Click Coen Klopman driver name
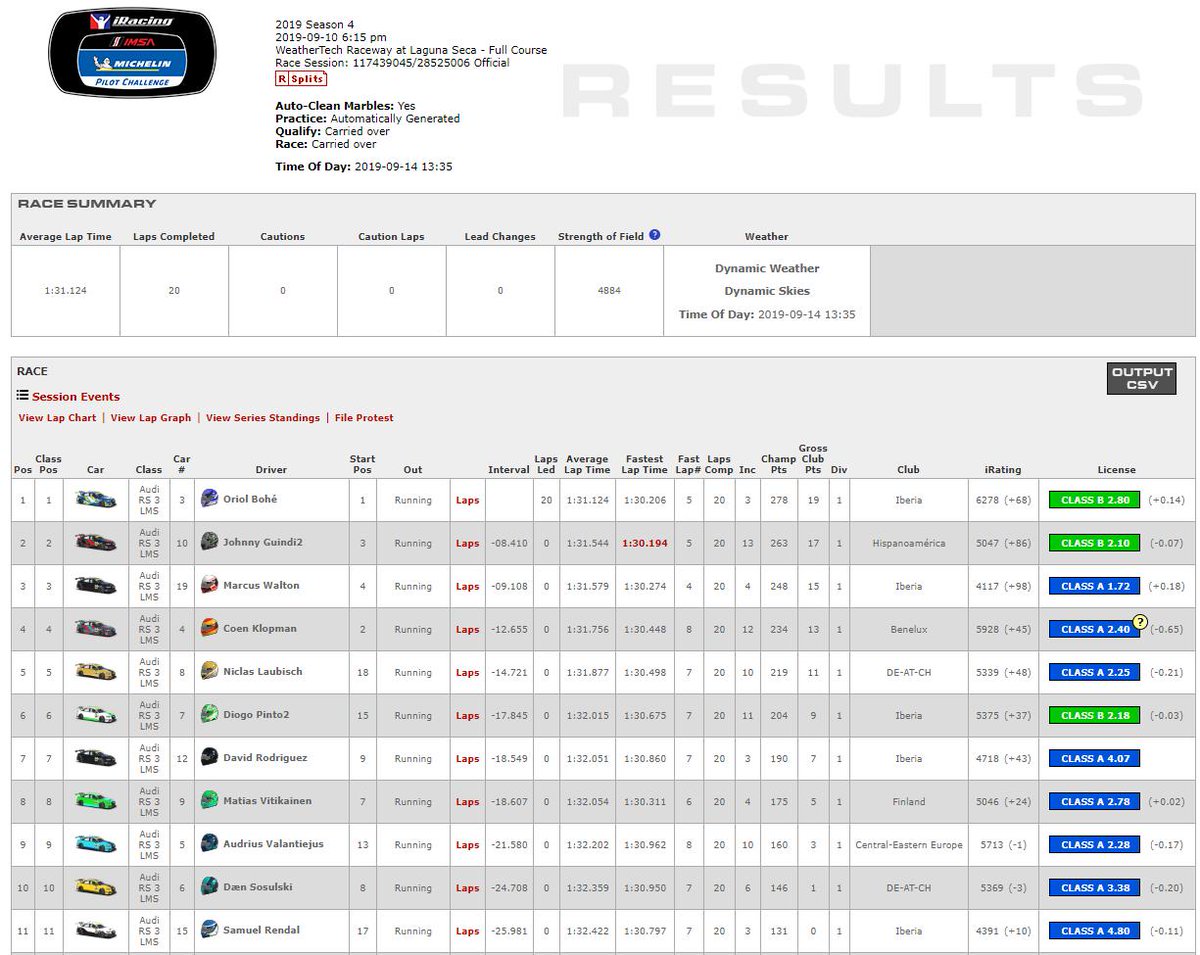 [259, 628]
